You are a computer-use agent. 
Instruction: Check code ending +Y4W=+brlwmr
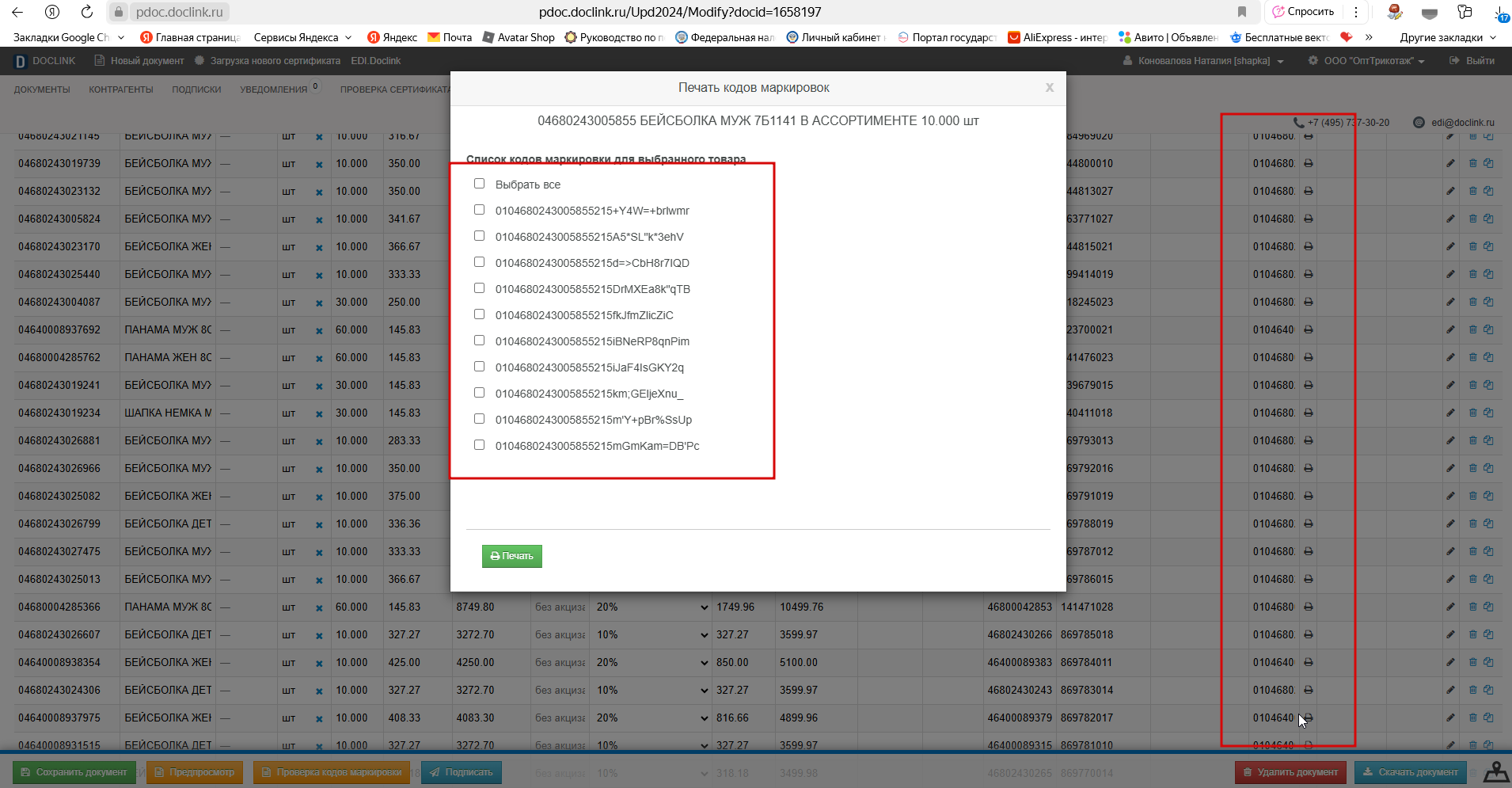[479, 210]
